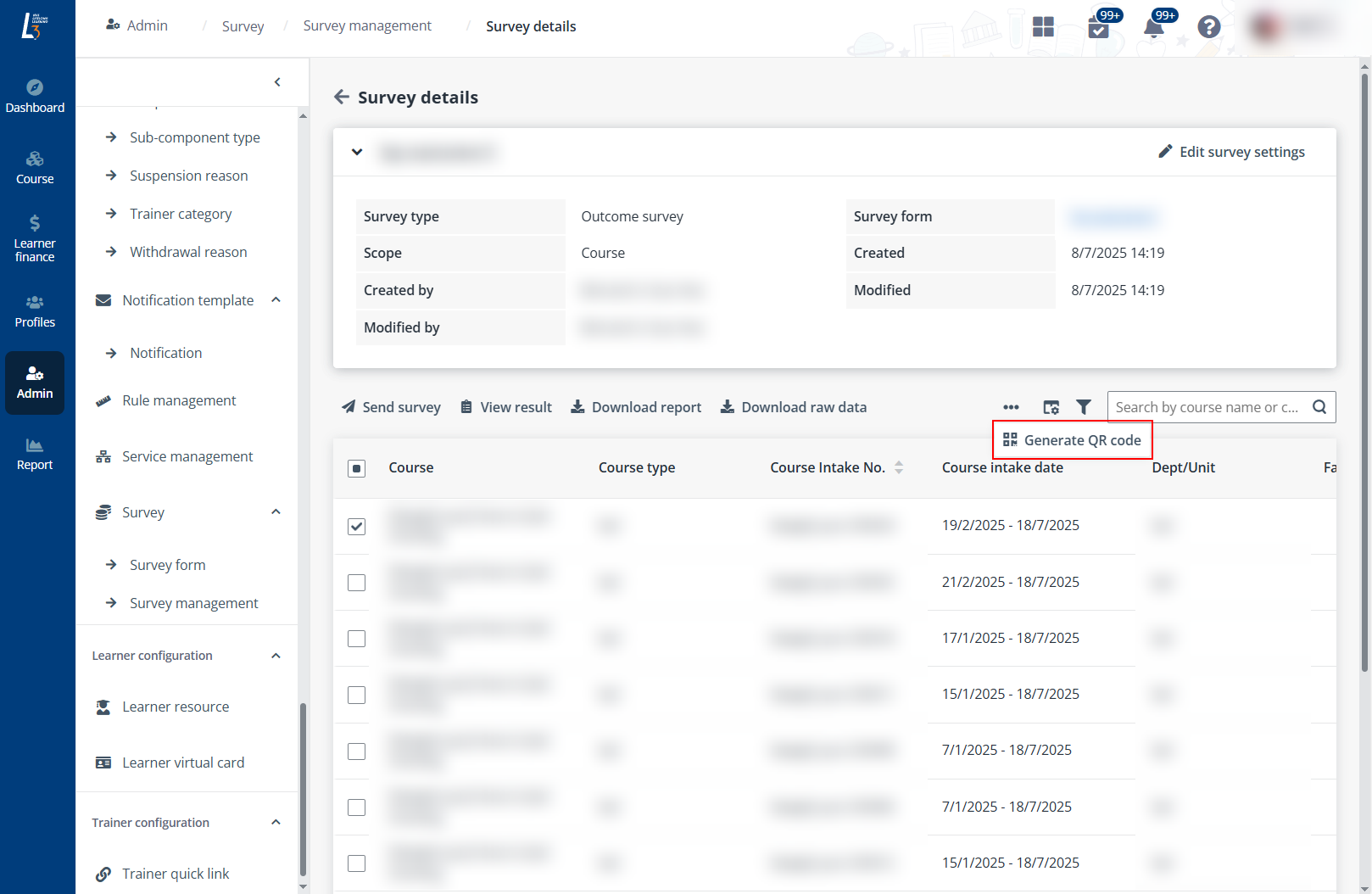The height and width of the screenshot is (894, 1372).
Task: Click the back arrow beside Survey details
Action: point(342,98)
